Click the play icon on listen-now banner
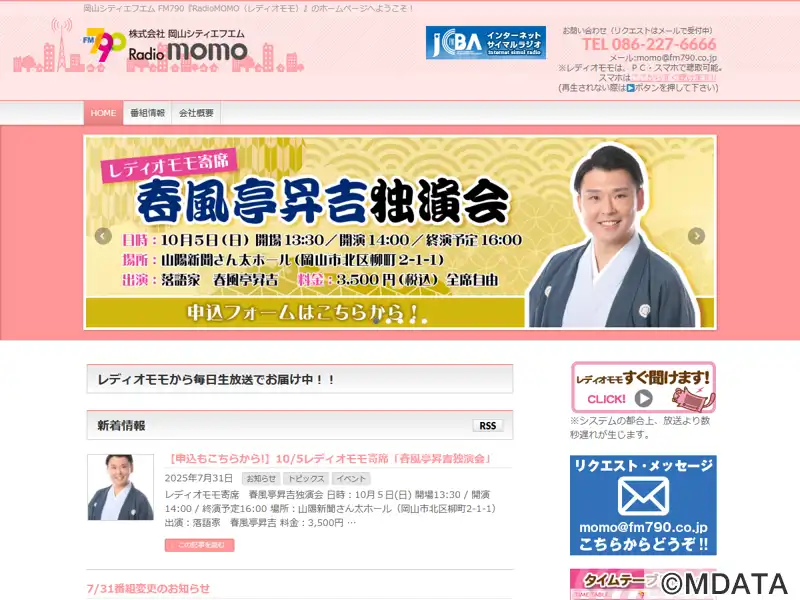The image size is (800, 600). 643,398
